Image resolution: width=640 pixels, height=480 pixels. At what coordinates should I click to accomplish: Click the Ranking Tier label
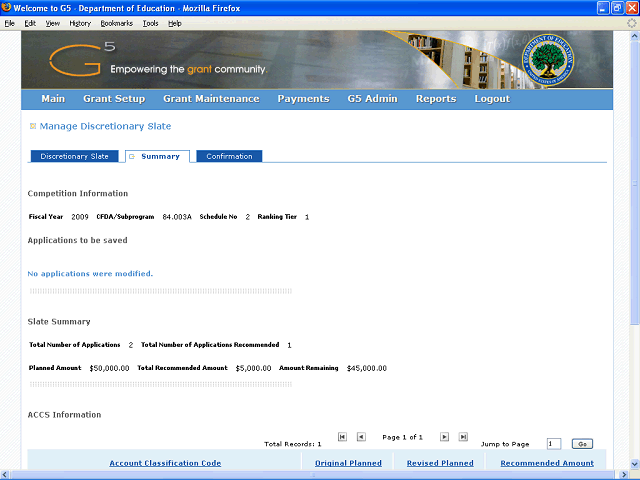click(x=277, y=217)
